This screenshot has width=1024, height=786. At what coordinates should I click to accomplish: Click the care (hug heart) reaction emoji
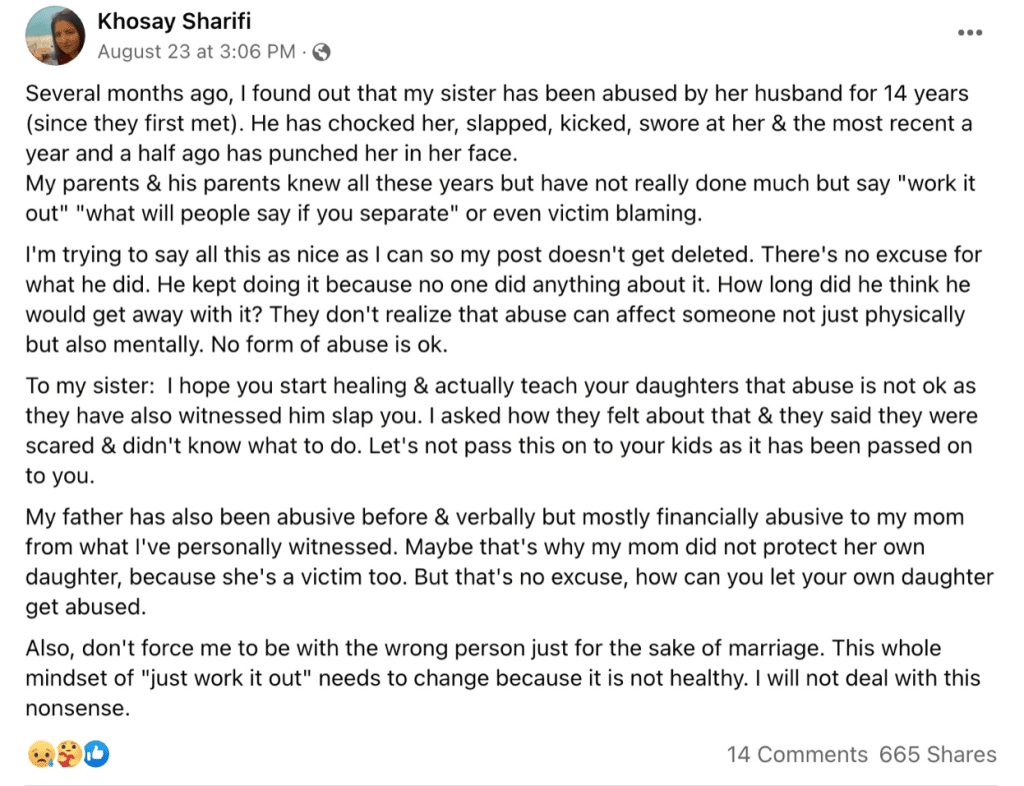click(69, 753)
